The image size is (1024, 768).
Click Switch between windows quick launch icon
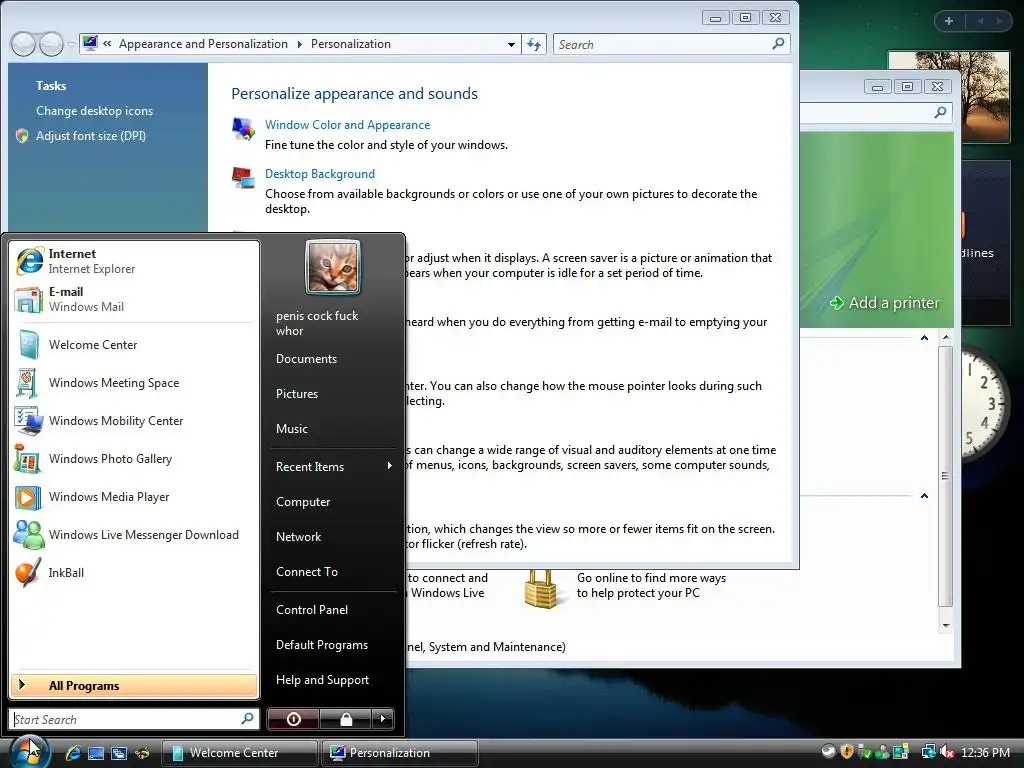(x=119, y=753)
